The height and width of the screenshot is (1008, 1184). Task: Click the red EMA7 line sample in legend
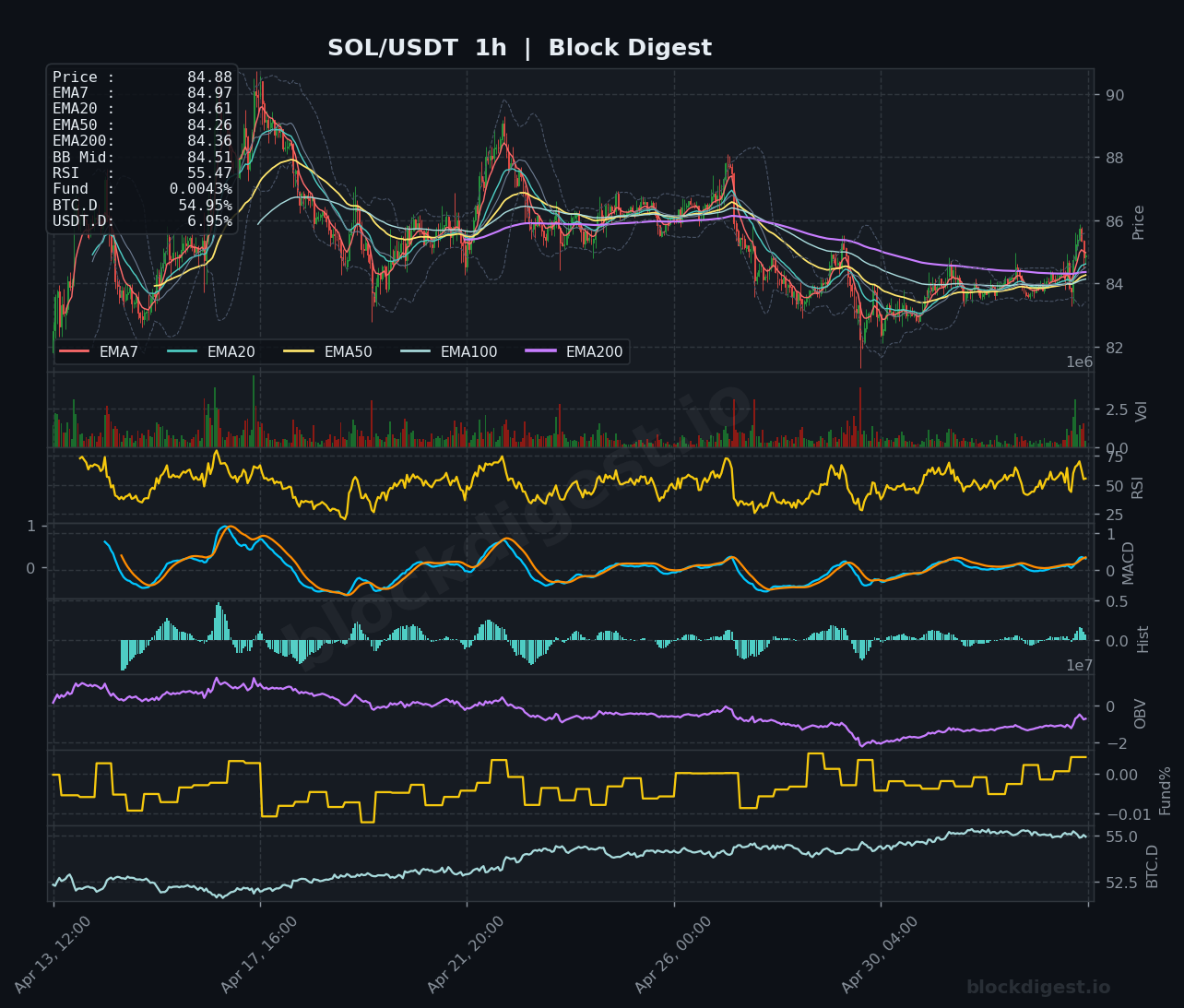[74, 351]
